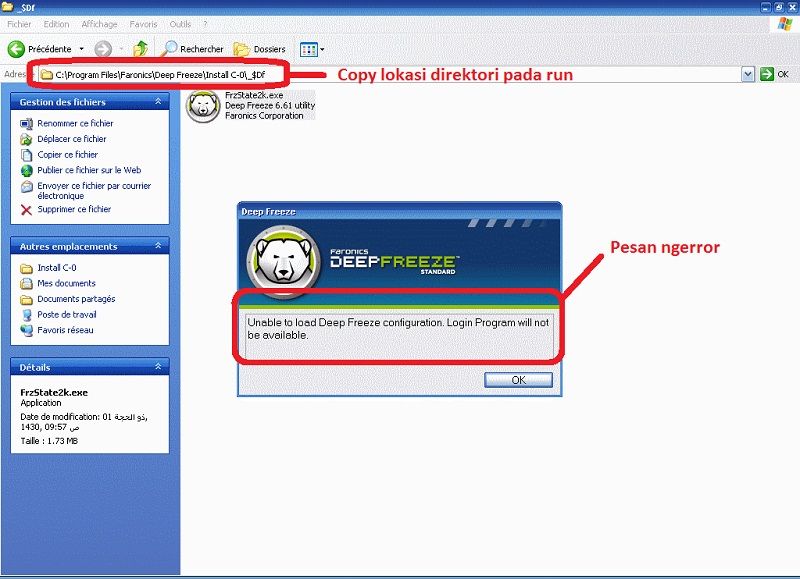
Task: Click the Deep Freeze polar bear logo
Action: click(283, 261)
